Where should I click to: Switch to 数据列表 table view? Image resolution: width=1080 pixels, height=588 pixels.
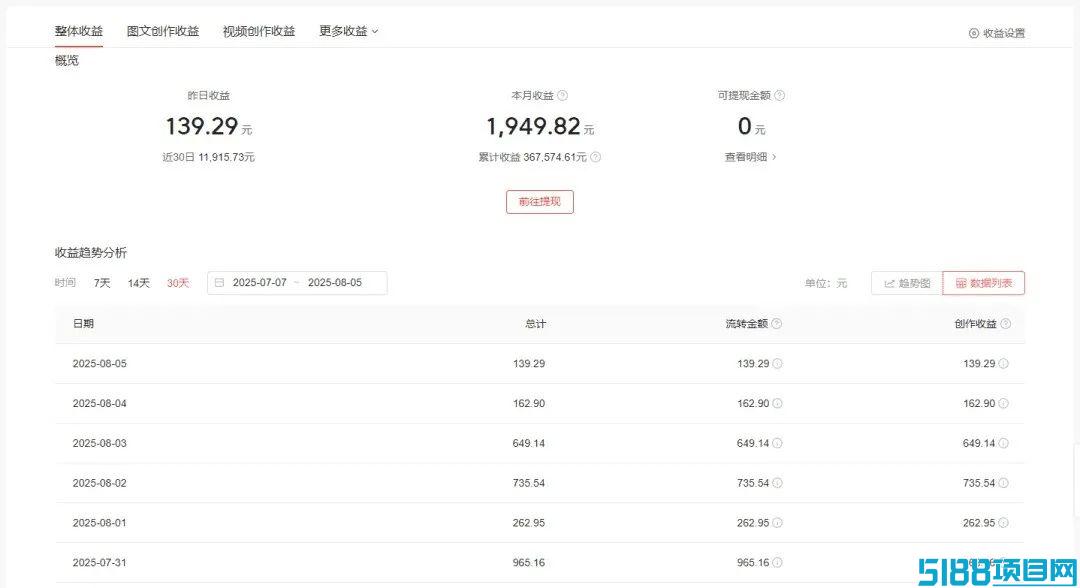(984, 283)
